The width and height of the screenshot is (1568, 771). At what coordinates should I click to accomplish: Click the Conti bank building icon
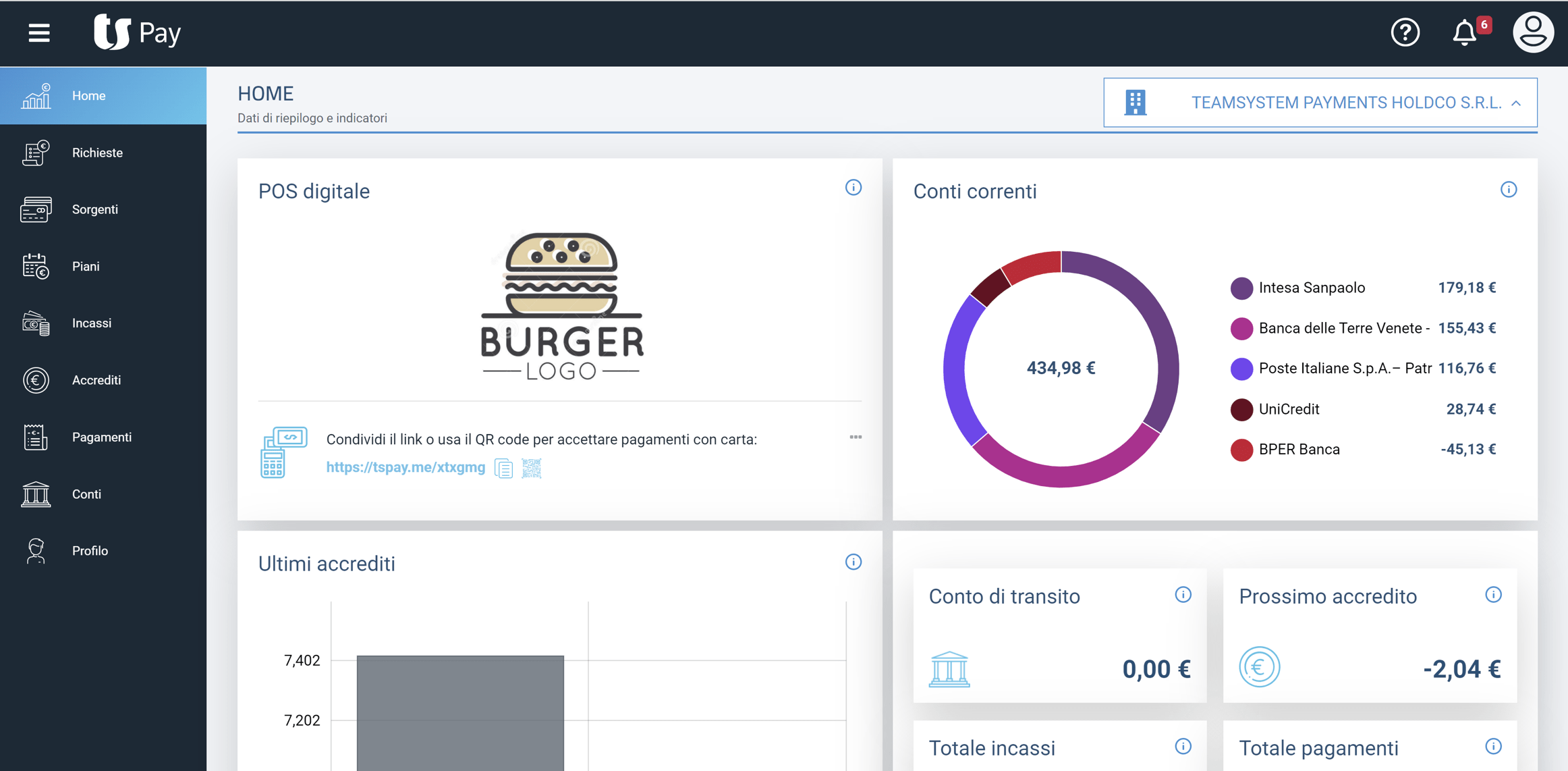[36, 494]
